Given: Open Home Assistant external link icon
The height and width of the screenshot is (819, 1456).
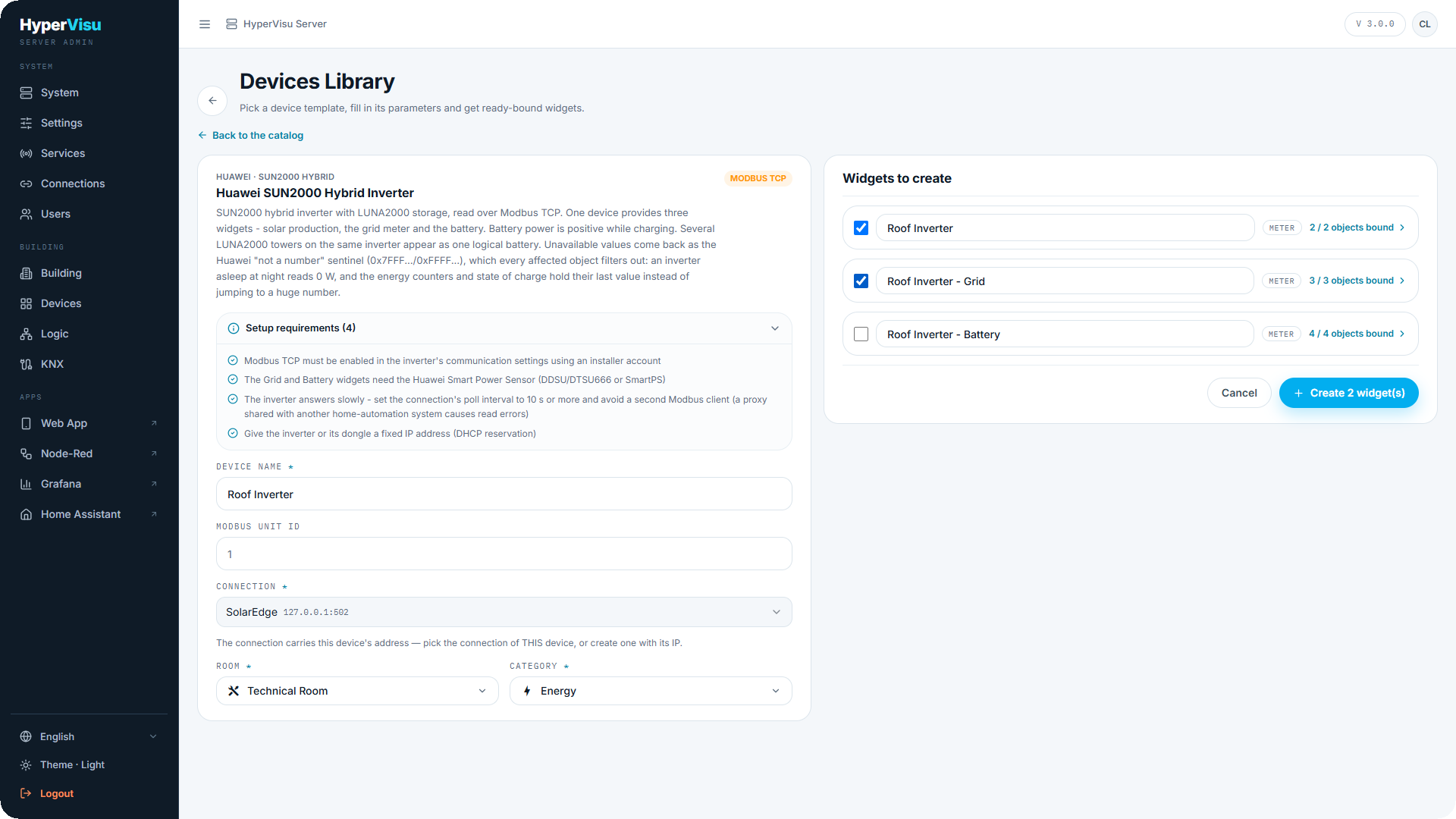Looking at the screenshot, I should (x=154, y=514).
